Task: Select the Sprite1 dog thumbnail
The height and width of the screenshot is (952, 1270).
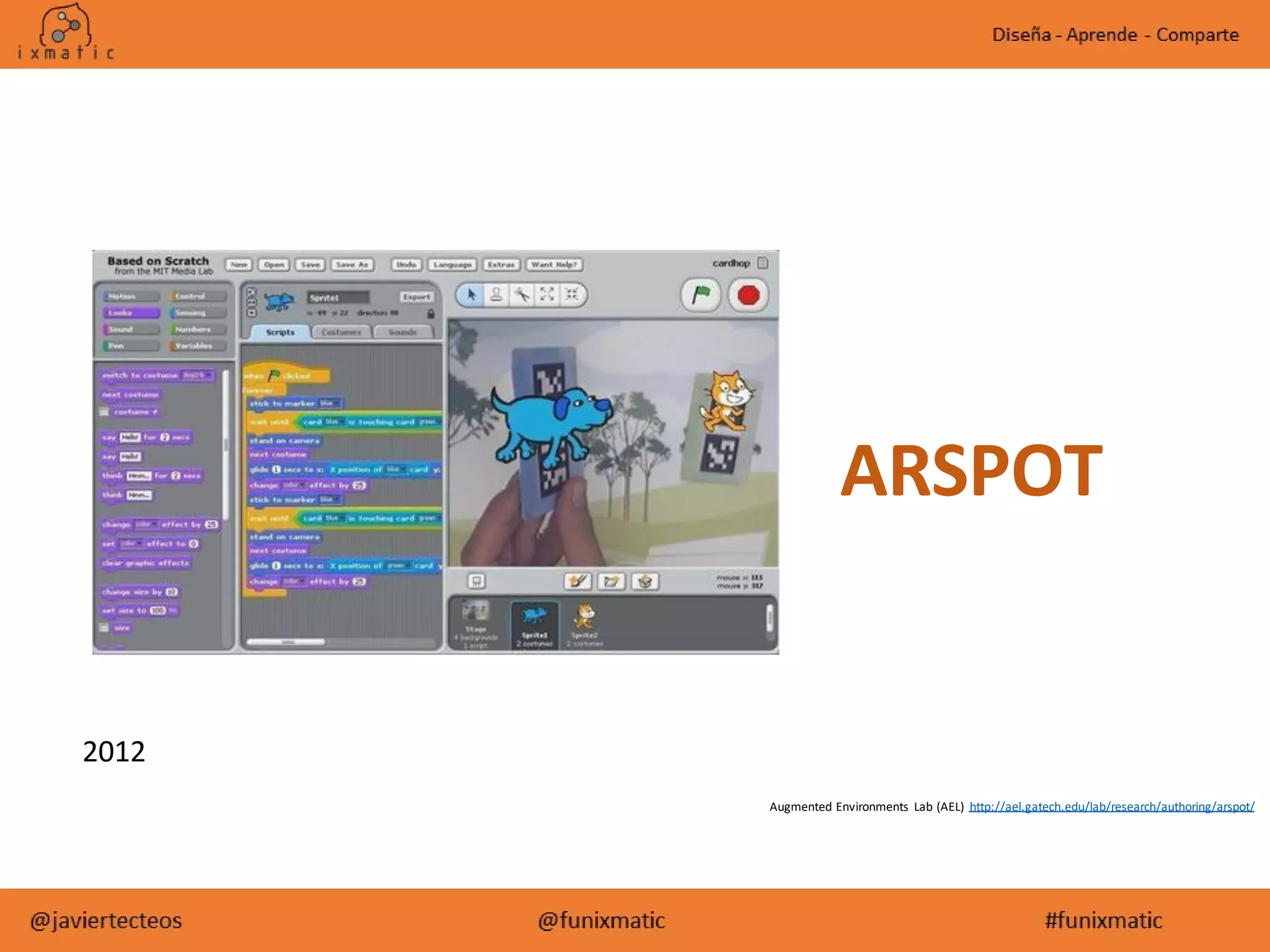Action: (535, 625)
